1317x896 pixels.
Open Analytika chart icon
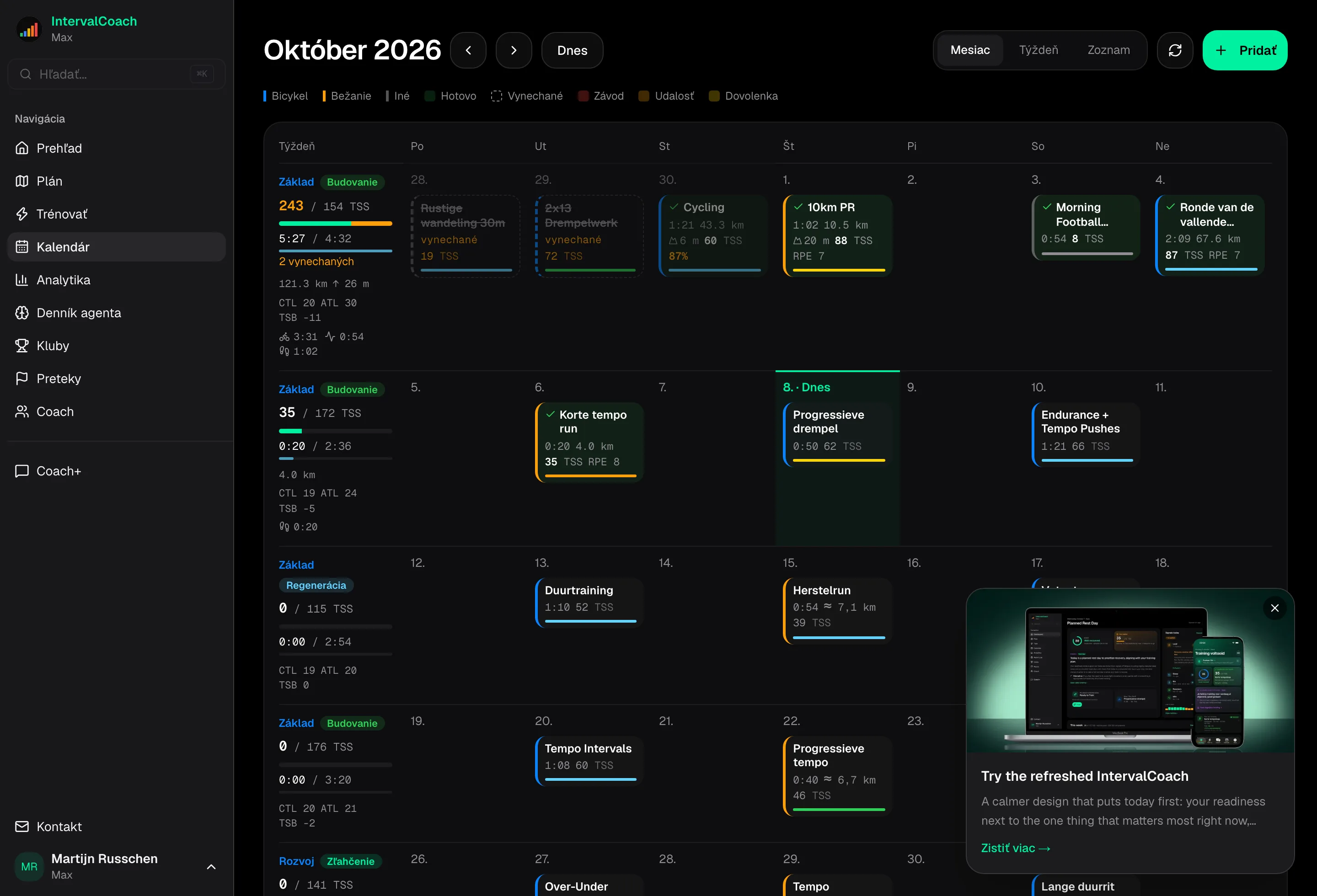tap(21, 280)
